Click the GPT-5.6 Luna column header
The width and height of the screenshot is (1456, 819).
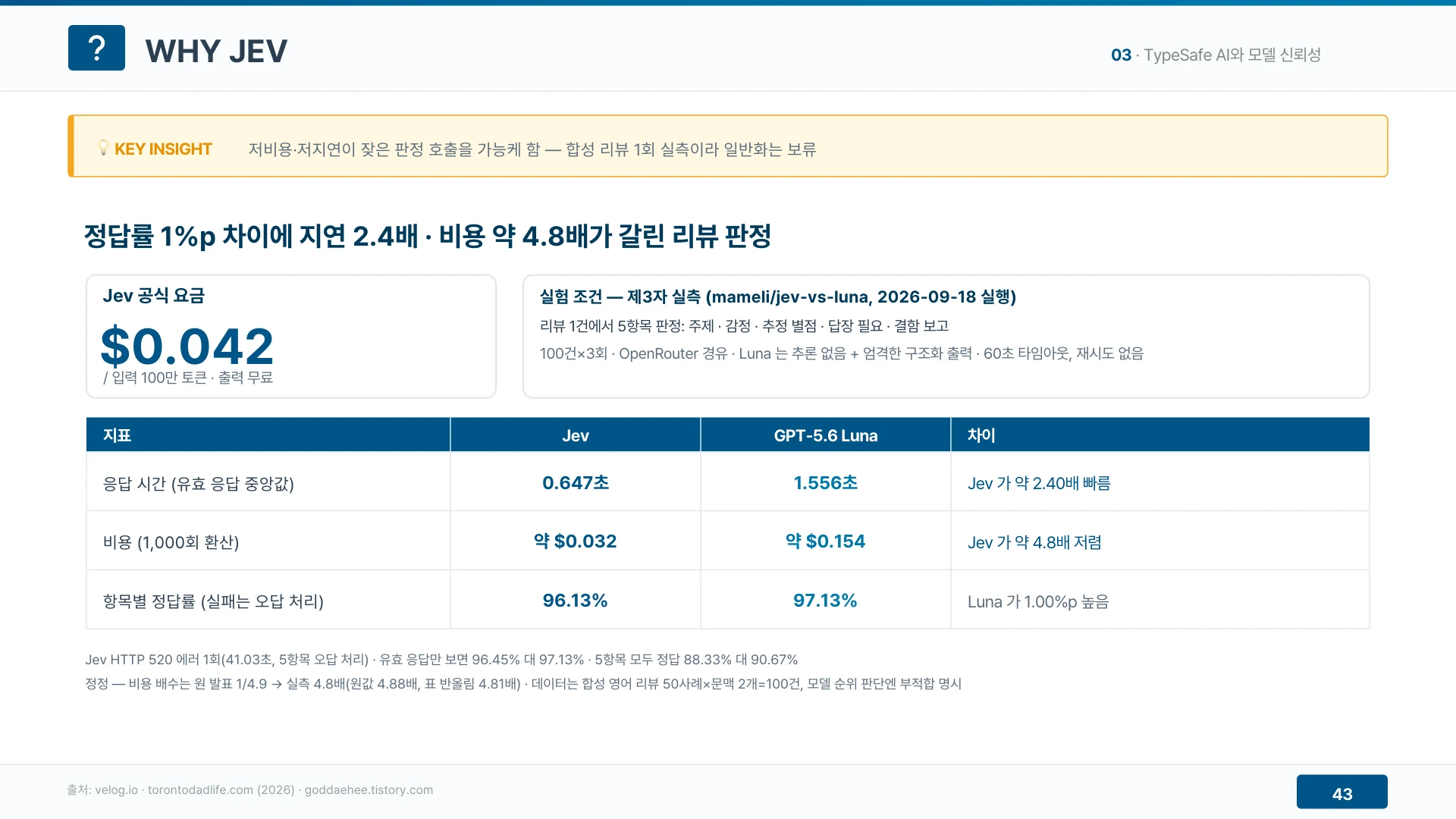826,435
